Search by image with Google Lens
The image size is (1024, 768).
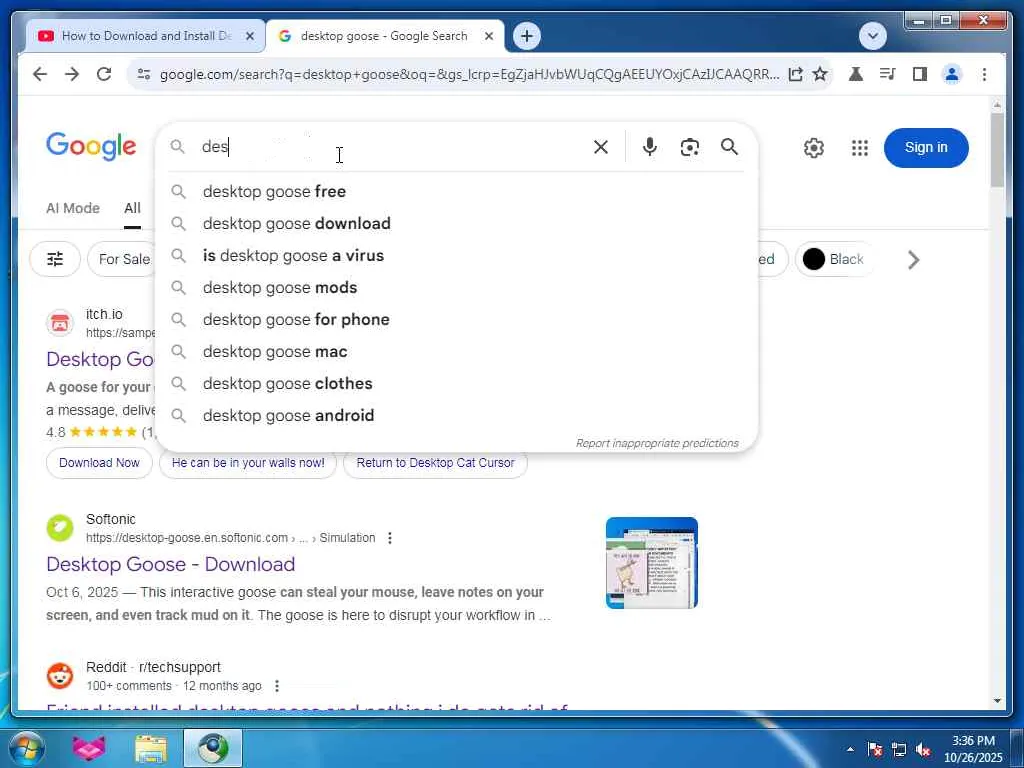tap(690, 147)
